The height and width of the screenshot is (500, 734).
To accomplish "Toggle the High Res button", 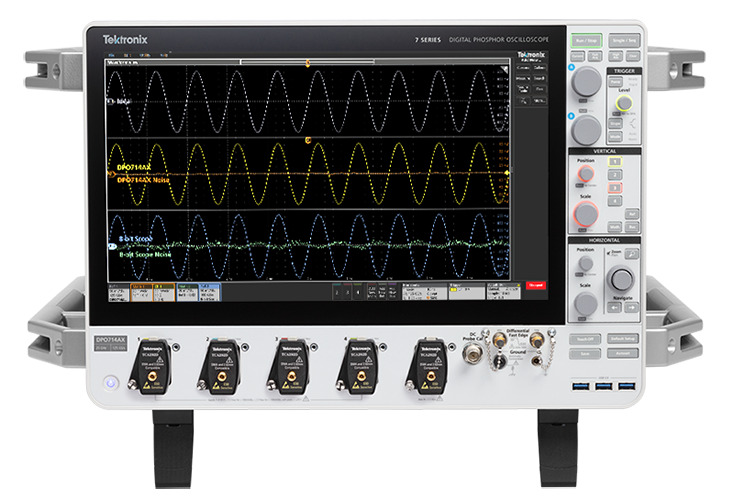I will [x=615, y=57].
